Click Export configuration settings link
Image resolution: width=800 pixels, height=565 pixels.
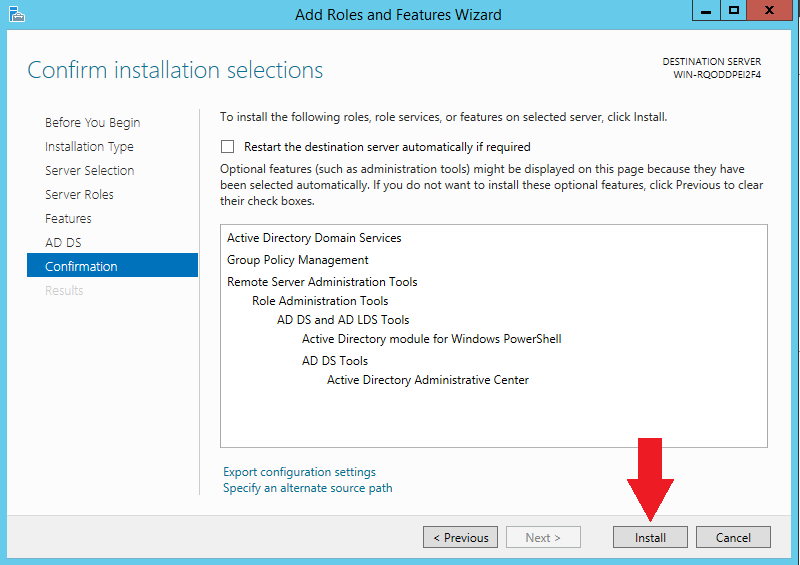pyautogui.click(x=299, y=472)
